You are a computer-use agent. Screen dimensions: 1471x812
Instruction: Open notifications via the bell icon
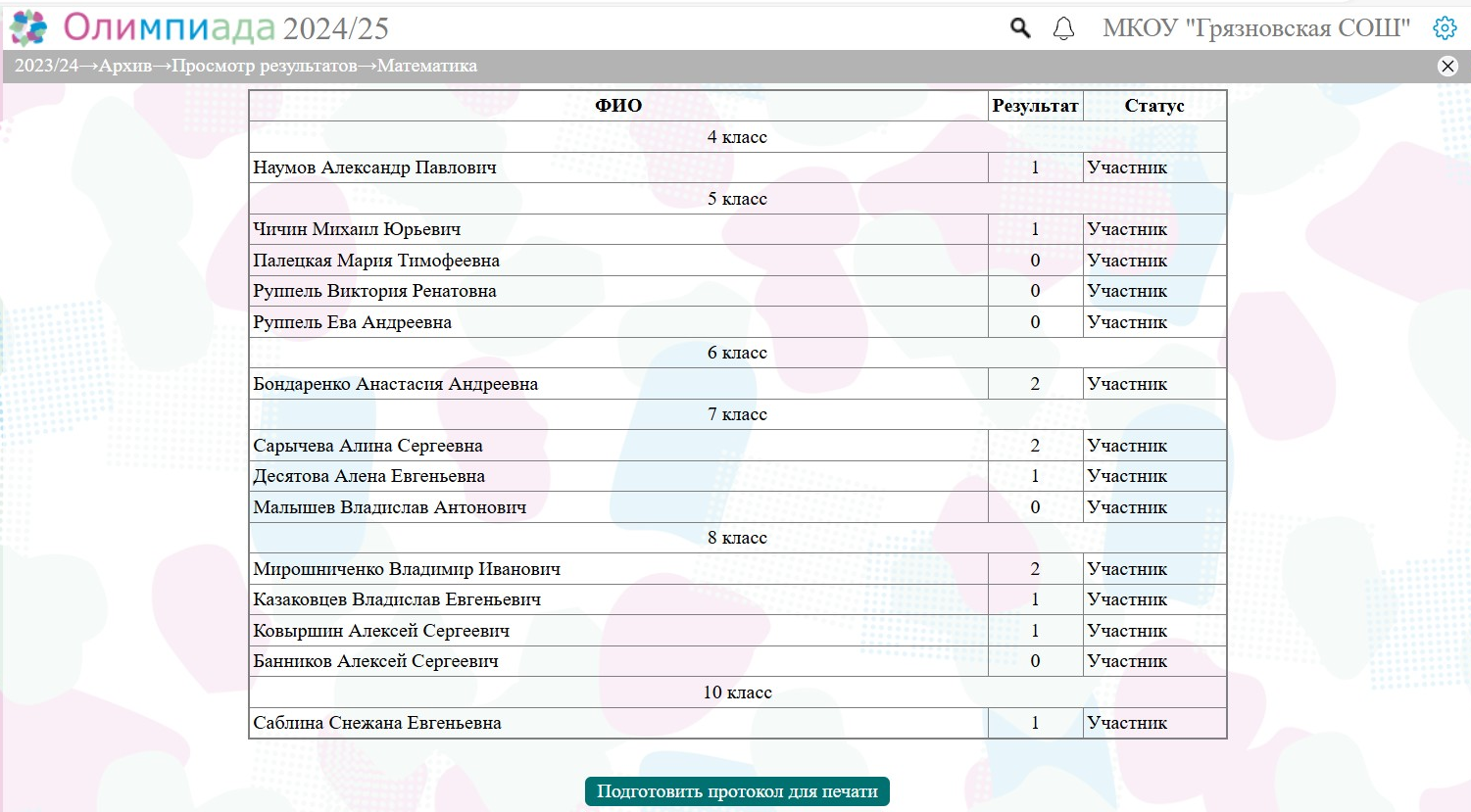tap(1063, 28)
